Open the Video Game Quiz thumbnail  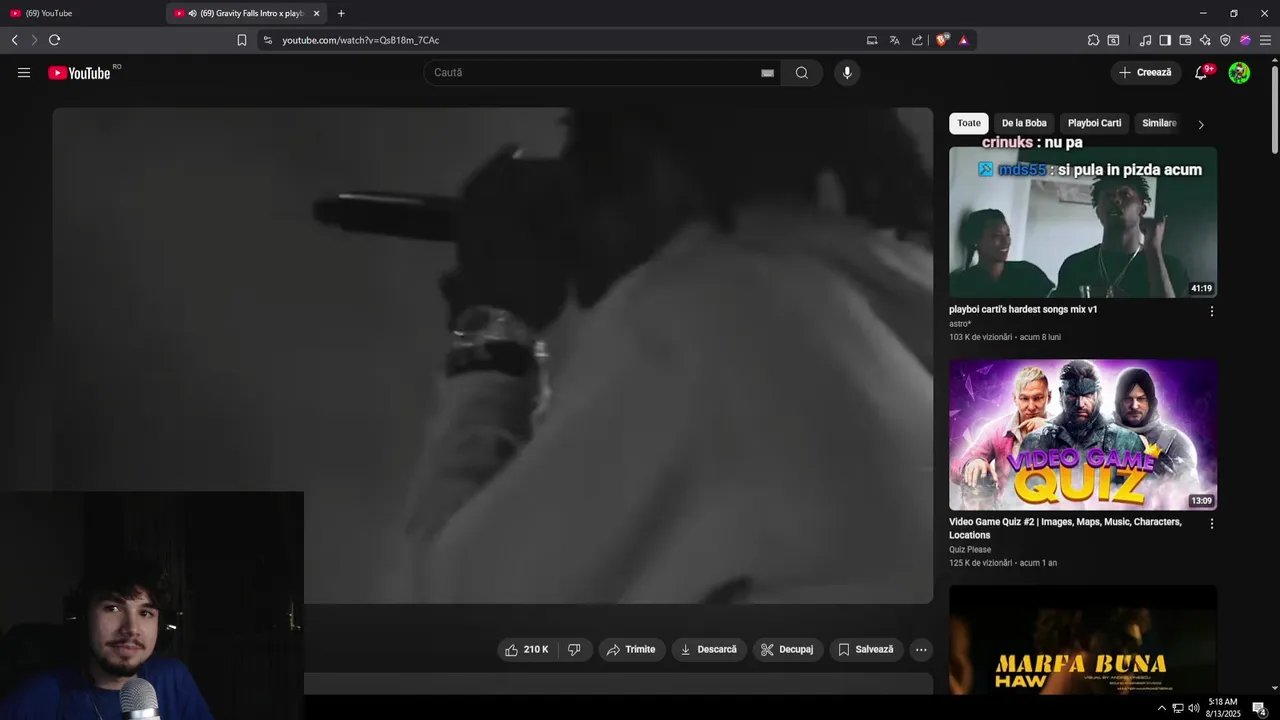[x=1083, y=435]
